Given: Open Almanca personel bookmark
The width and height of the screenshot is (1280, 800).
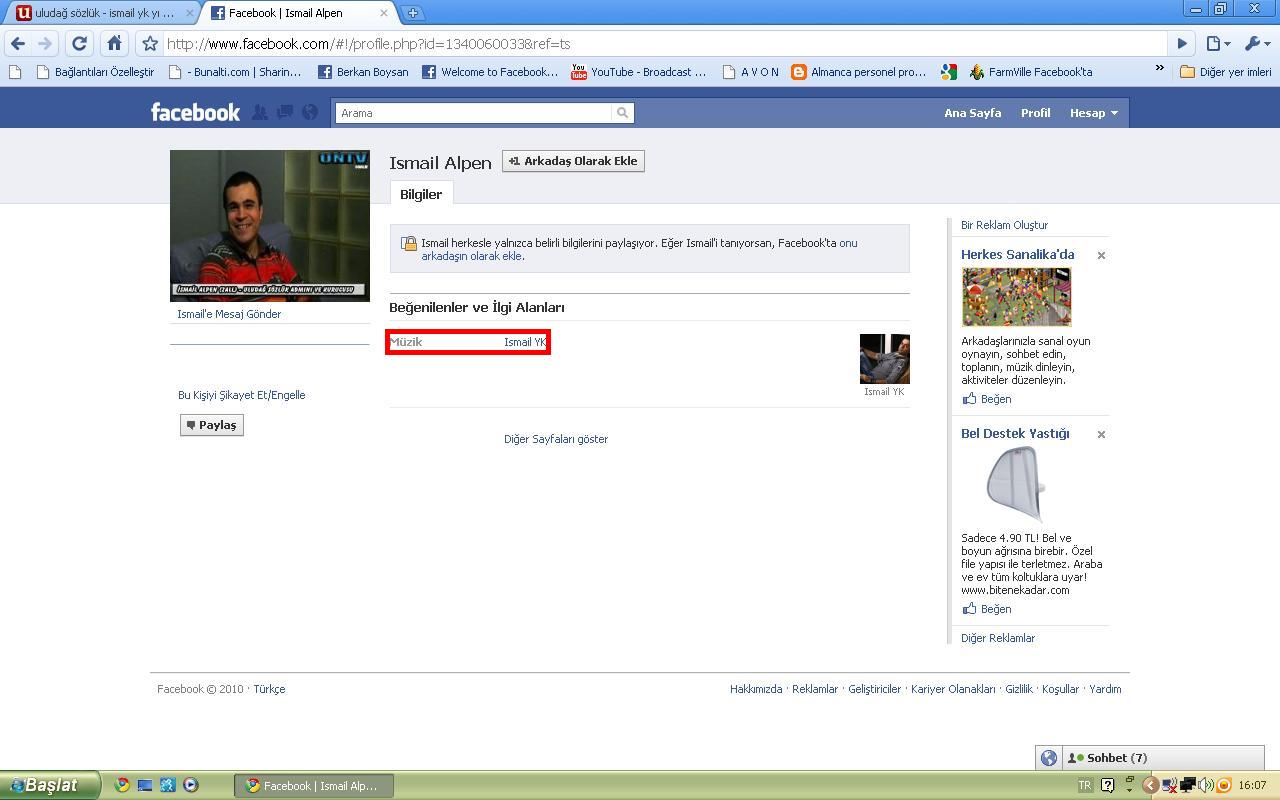Looking at the screenshot, I should click(x=859, y=72).
